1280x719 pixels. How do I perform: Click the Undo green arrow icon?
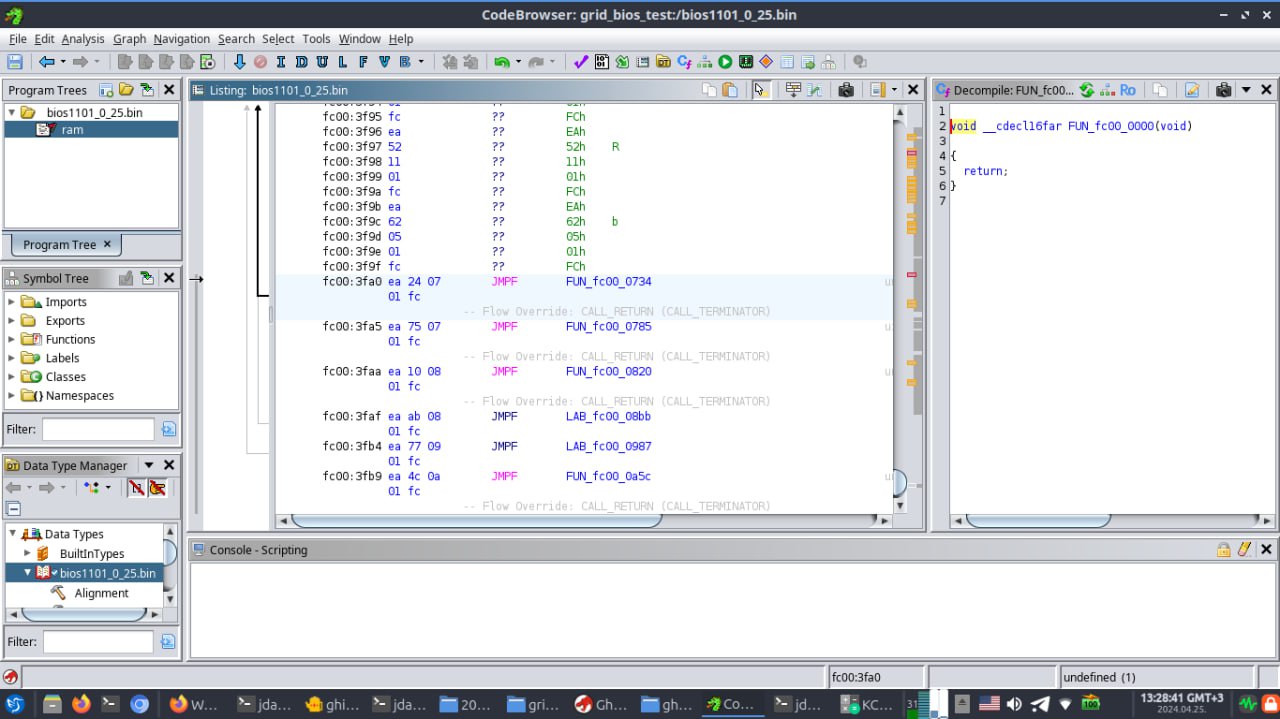coord(502,62)
